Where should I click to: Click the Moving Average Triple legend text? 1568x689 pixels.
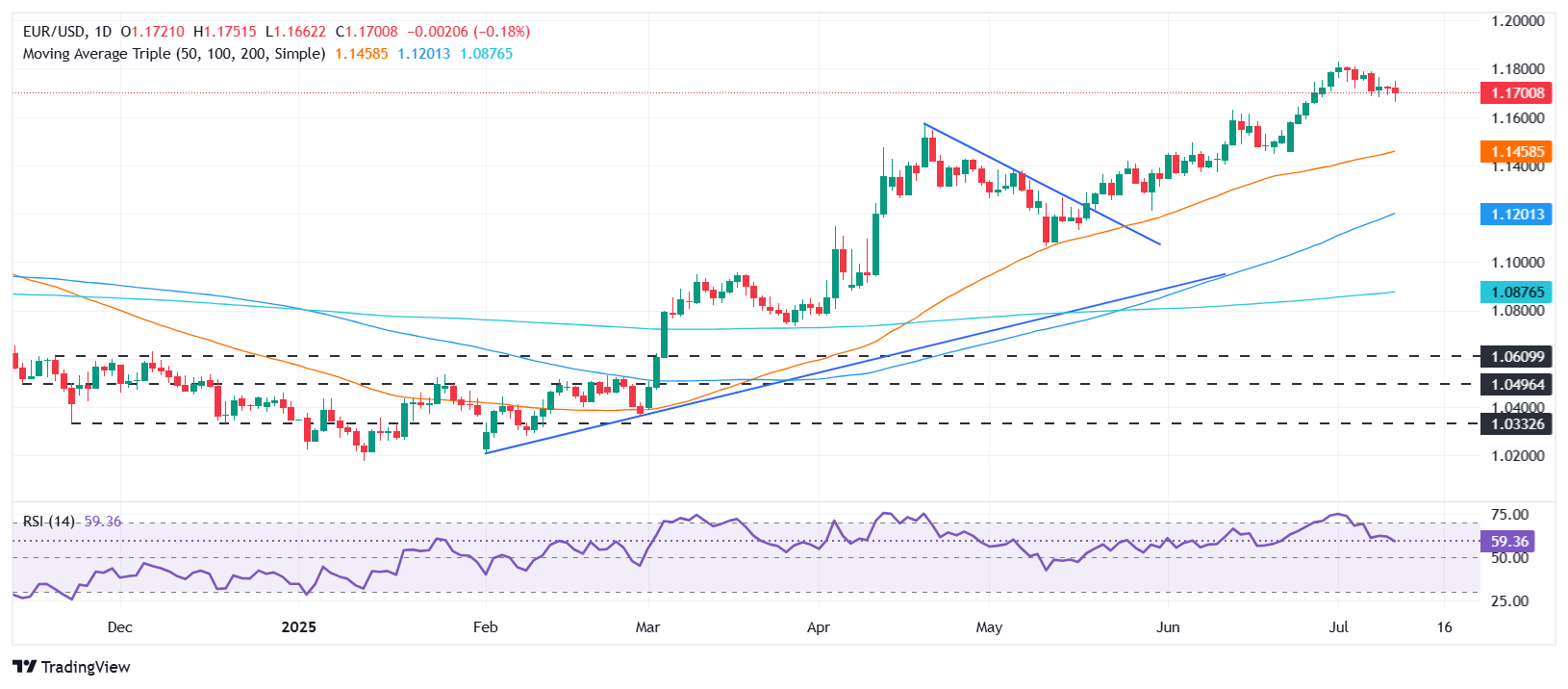[173, 54]
